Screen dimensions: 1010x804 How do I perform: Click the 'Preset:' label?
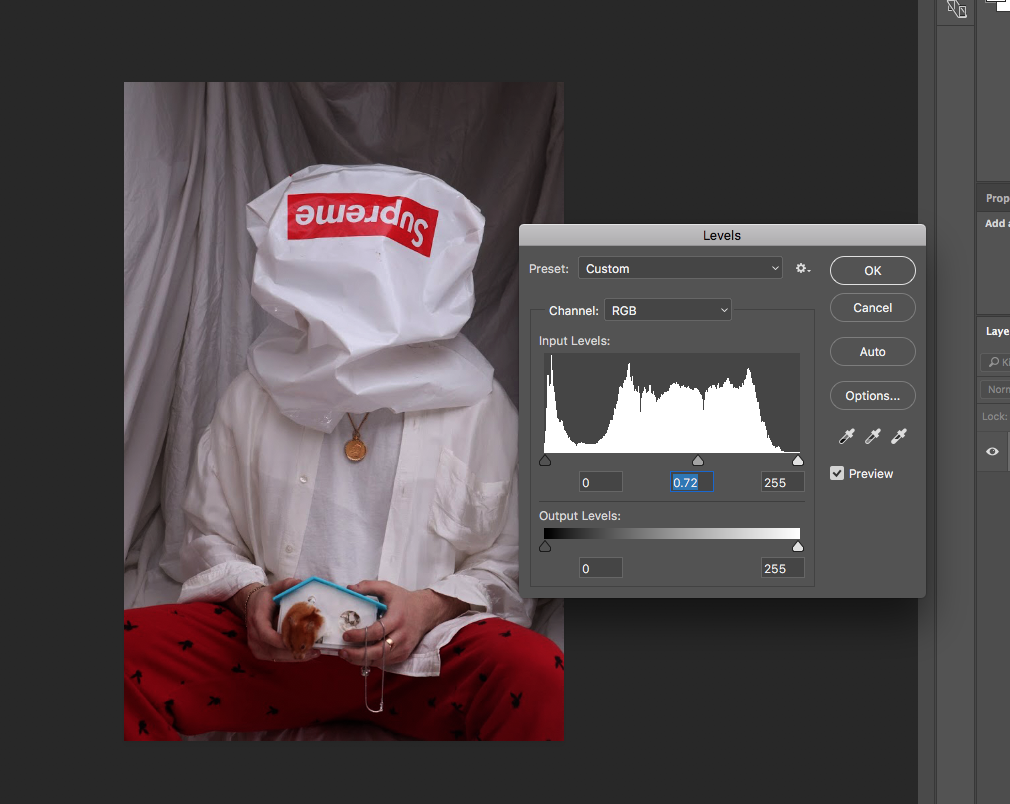click(548, 269)
